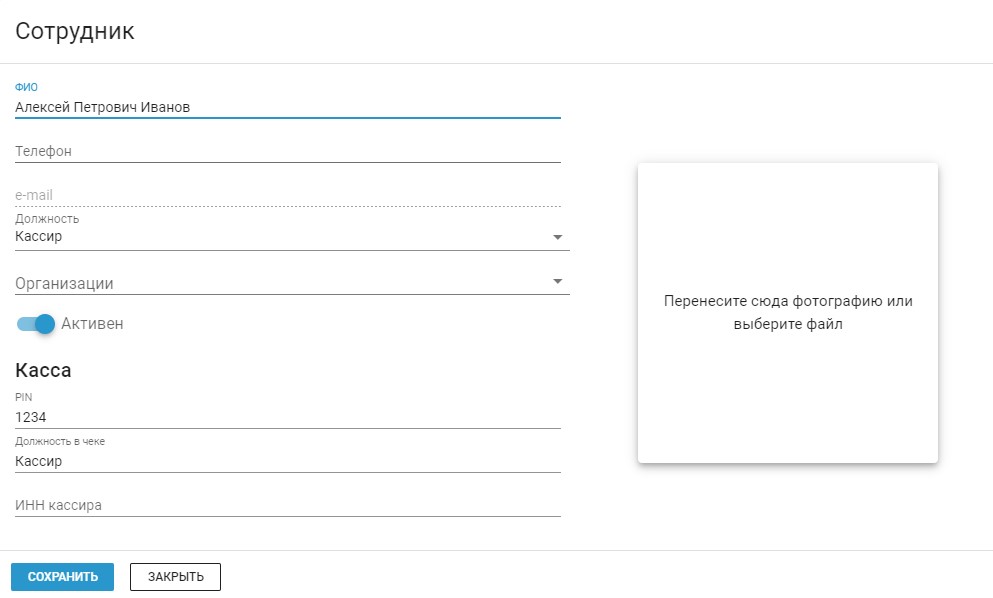This screenshot has height=598, width=993.
Task: Click the Должность dropdown arrow
Action: 557,237
